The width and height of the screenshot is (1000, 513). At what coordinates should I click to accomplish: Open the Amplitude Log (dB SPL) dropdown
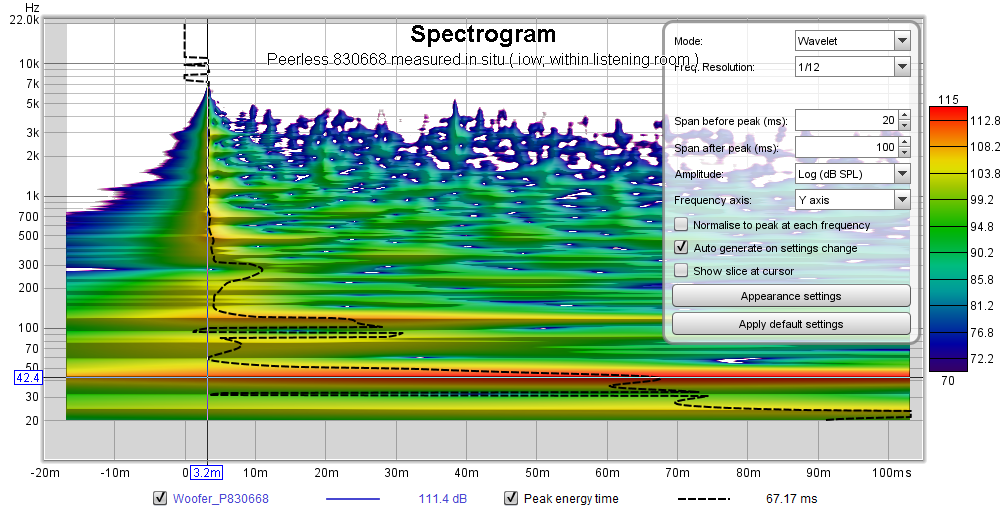click(x=852, y=174)
